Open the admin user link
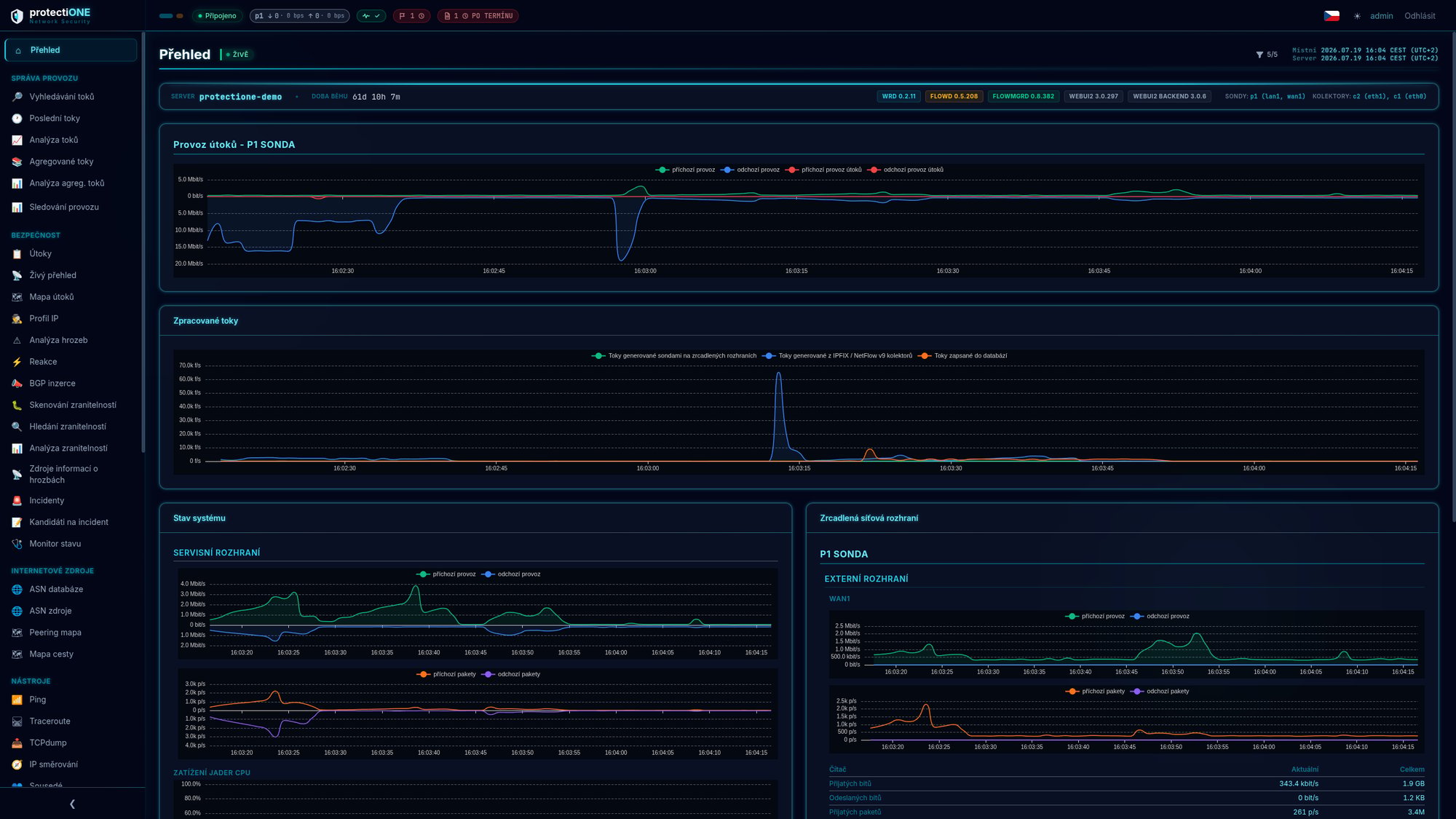Image resolution: width=1456 pixels, height=819 pixels. click(1381, 16)
